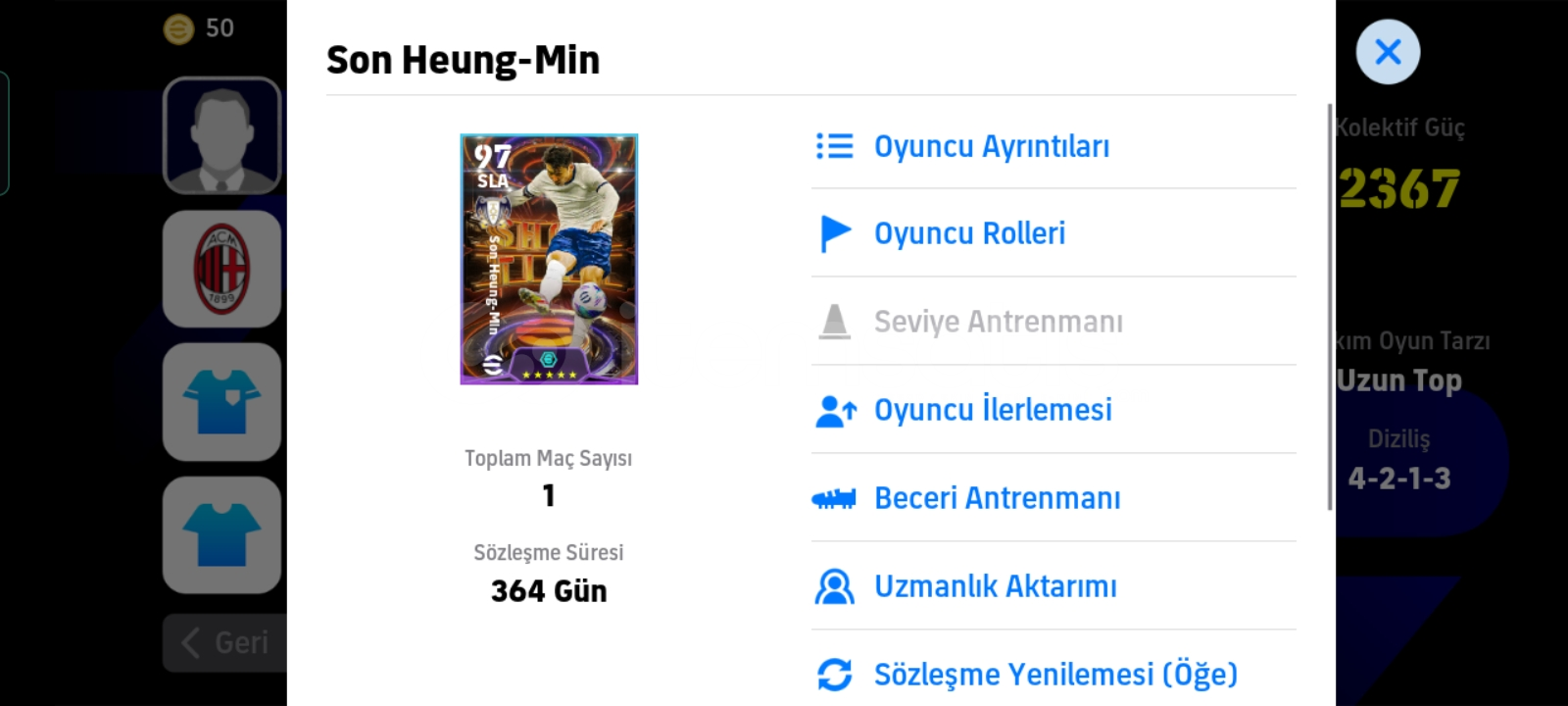The image size is (1568, 706).
Task: Close the Son Heung-Min dialog
Action: 1388,52
